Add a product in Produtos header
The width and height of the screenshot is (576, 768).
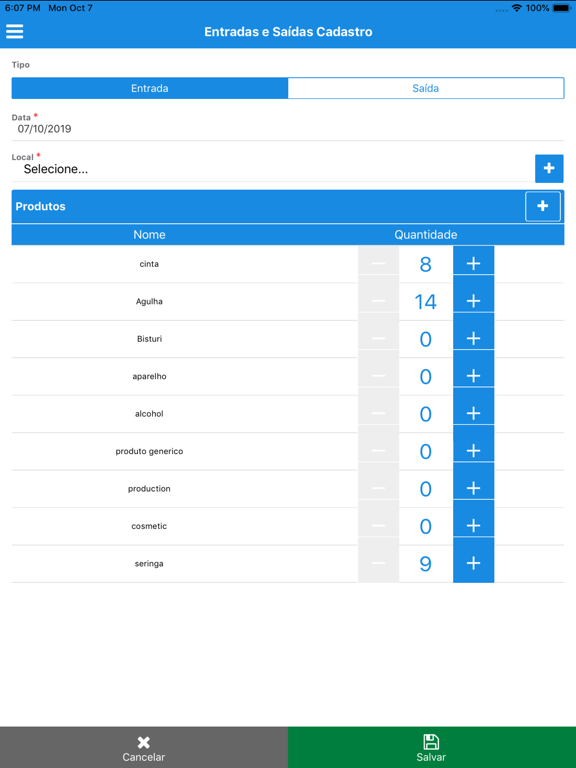[543, 206]
